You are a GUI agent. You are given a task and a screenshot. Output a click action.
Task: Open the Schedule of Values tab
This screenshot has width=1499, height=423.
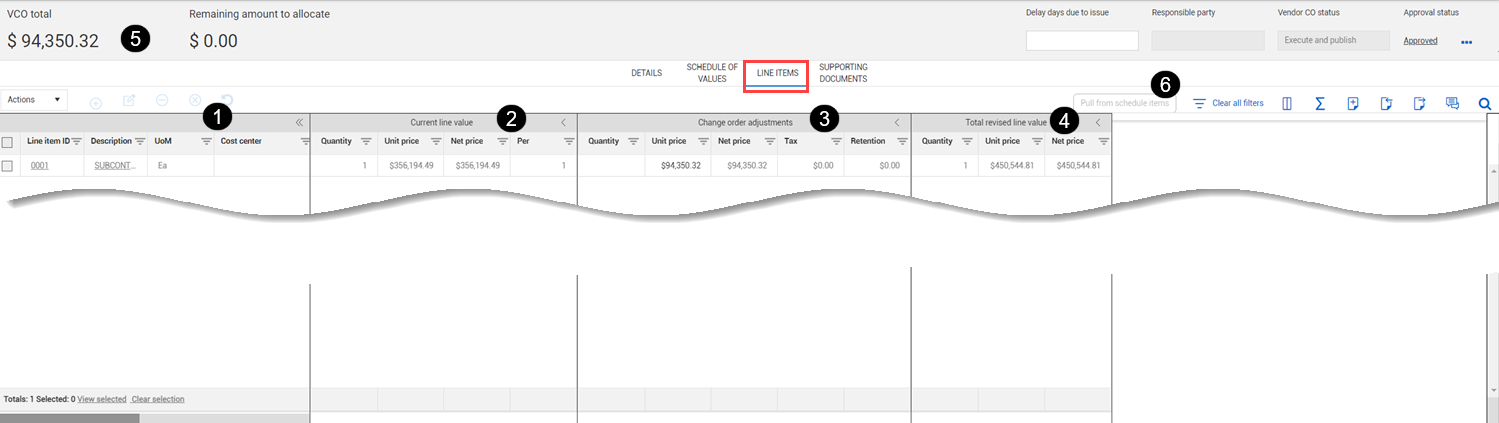click(x=712, y=73)
